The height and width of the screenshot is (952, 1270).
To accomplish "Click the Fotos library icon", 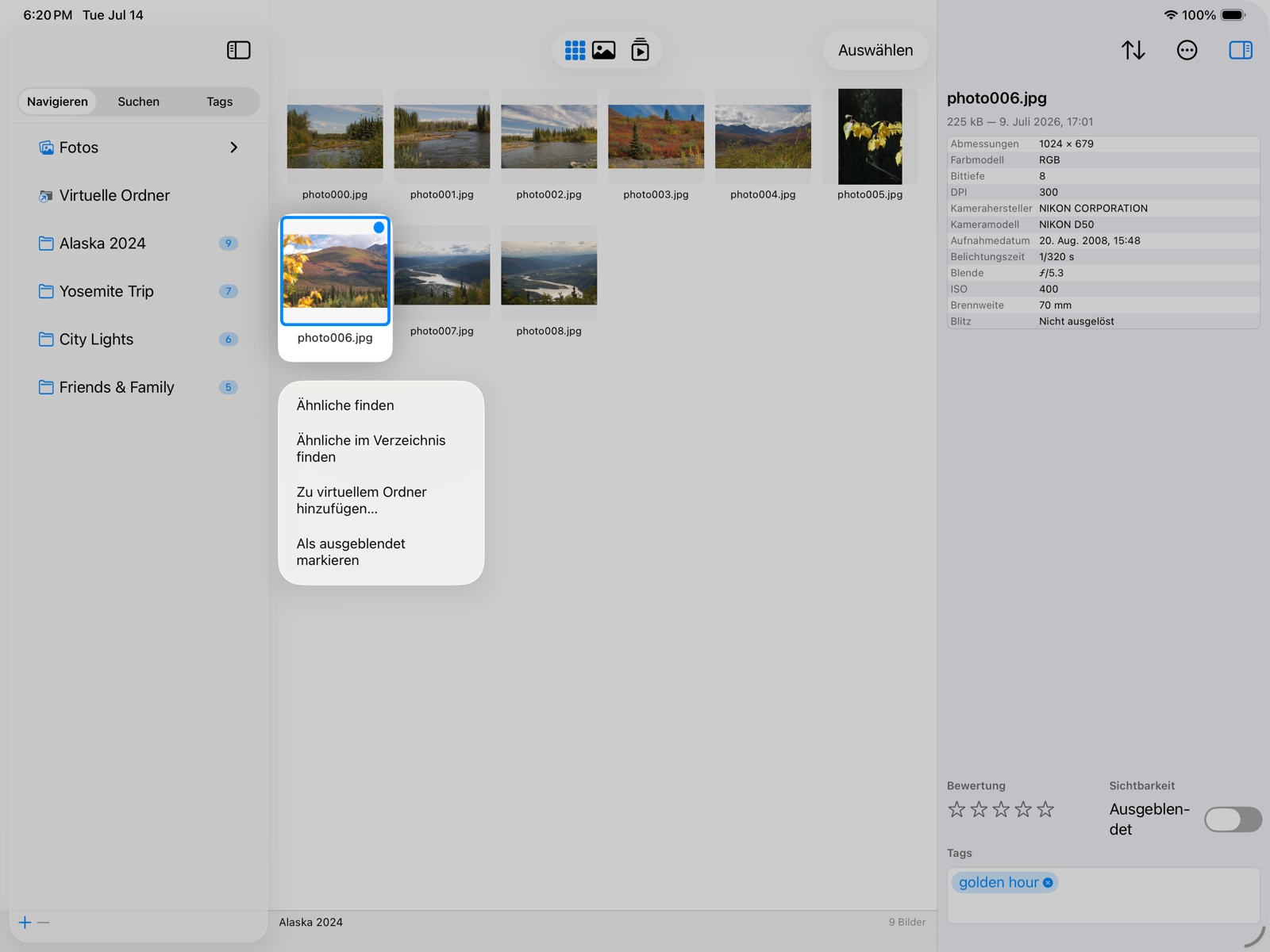I will 46,148.
